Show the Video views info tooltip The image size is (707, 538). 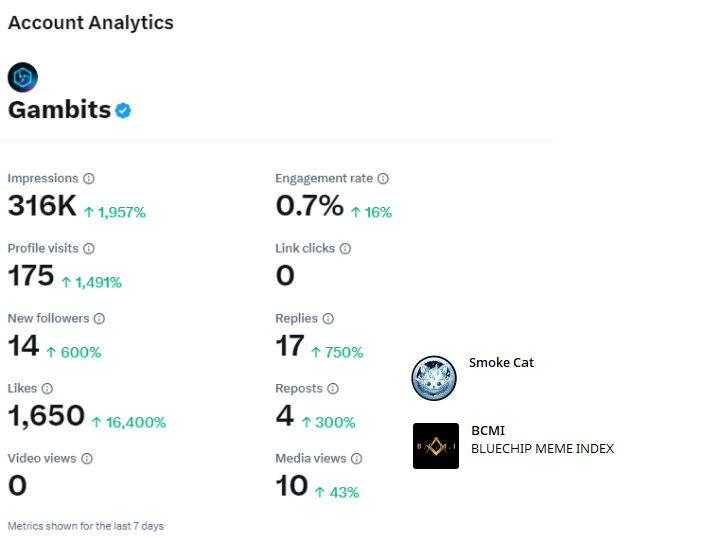[87, 459]
